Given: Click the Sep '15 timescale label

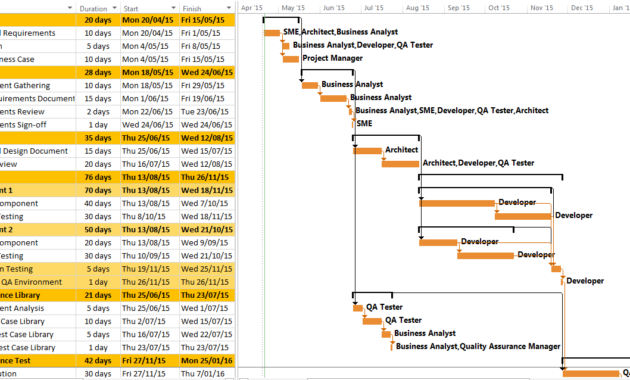Looking at the screenshot, I should (x=459, y=8).
